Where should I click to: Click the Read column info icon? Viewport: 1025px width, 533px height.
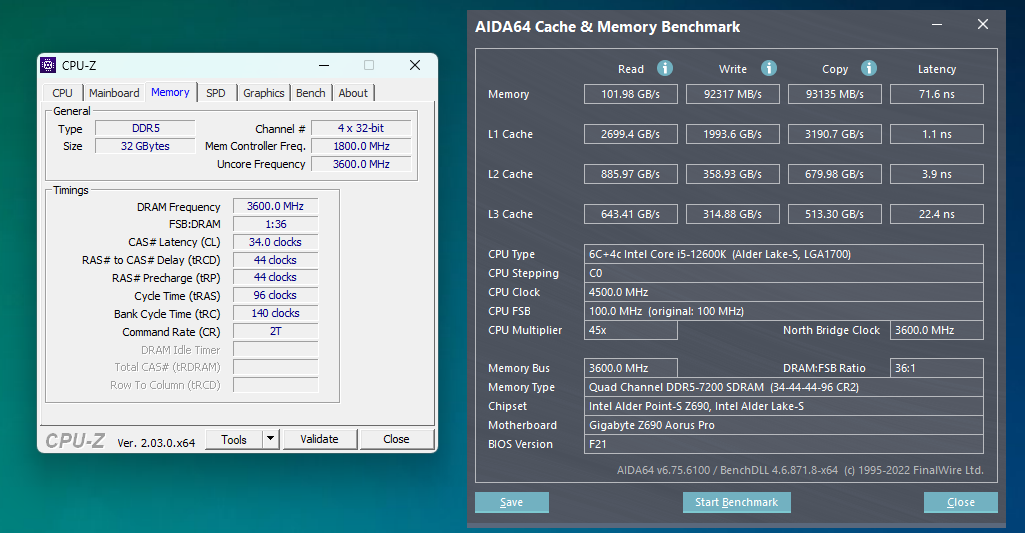pyautogui.click(x=665, y=68)
